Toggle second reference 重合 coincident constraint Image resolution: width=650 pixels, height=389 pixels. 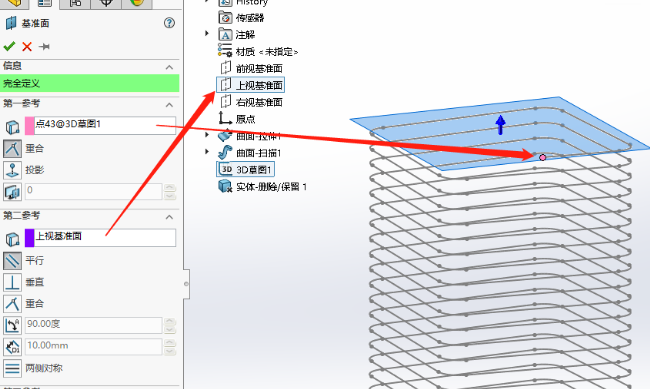coord(12,304)
